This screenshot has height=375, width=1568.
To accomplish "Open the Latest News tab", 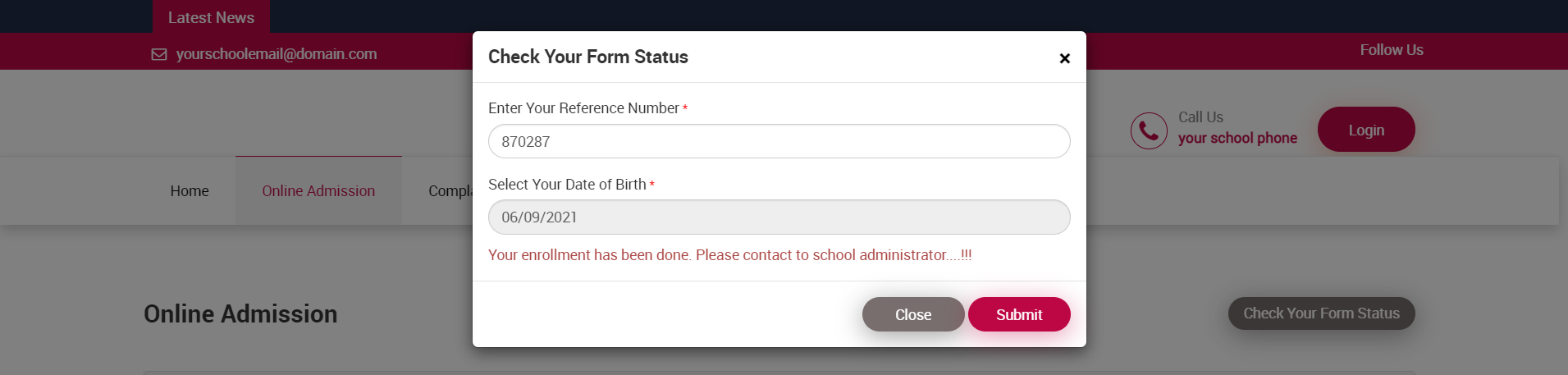I will tap(211, 17).
